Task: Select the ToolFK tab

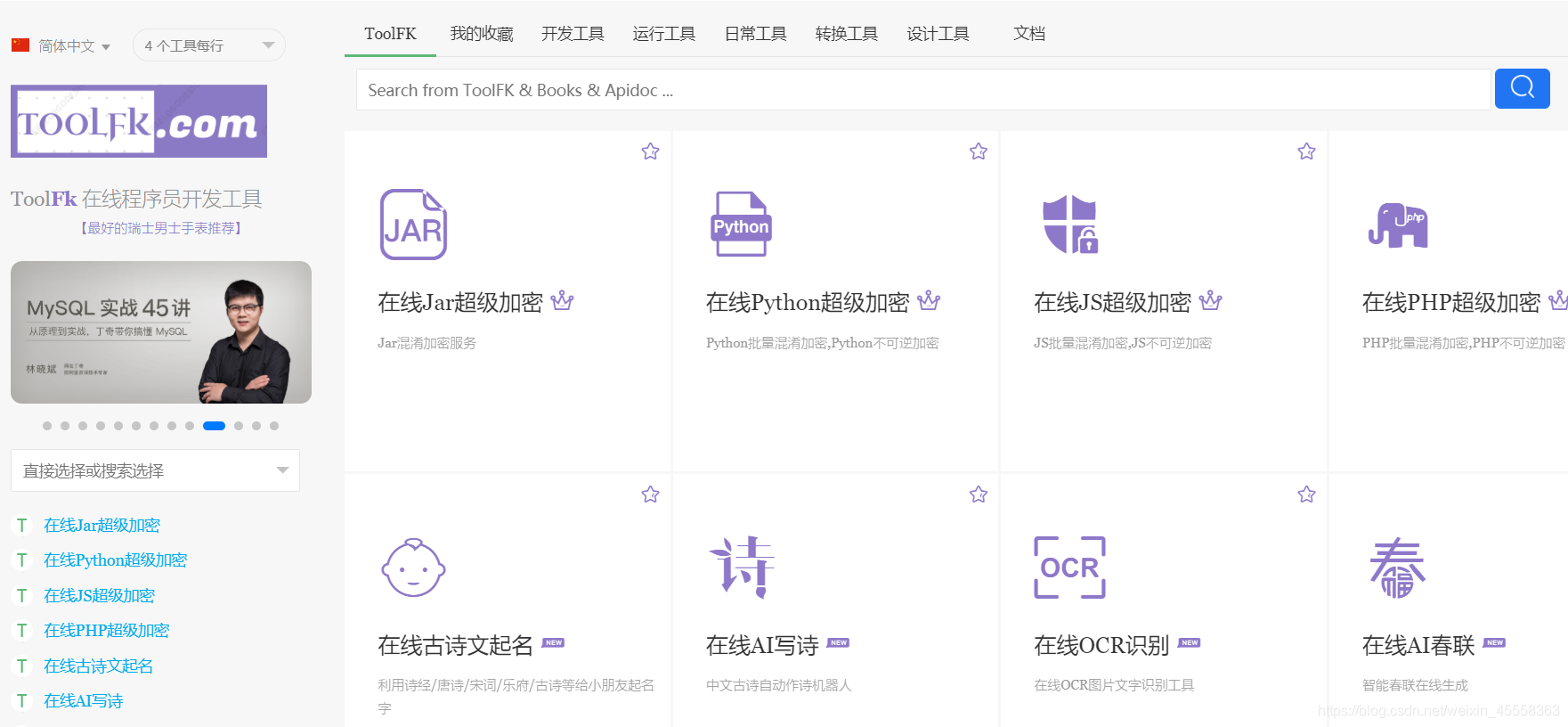Action: tap(390, 34)
